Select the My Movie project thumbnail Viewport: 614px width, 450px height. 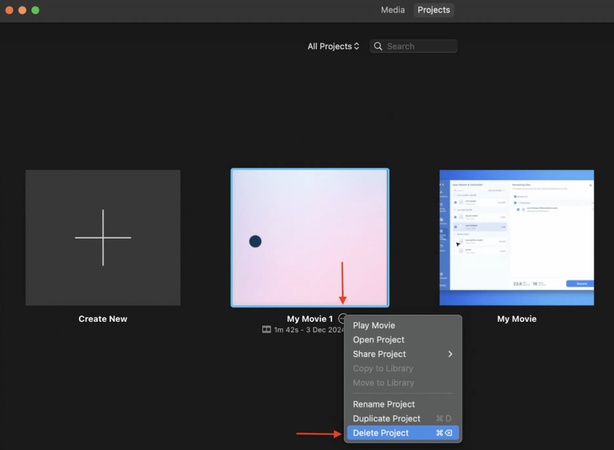point(516,237)
